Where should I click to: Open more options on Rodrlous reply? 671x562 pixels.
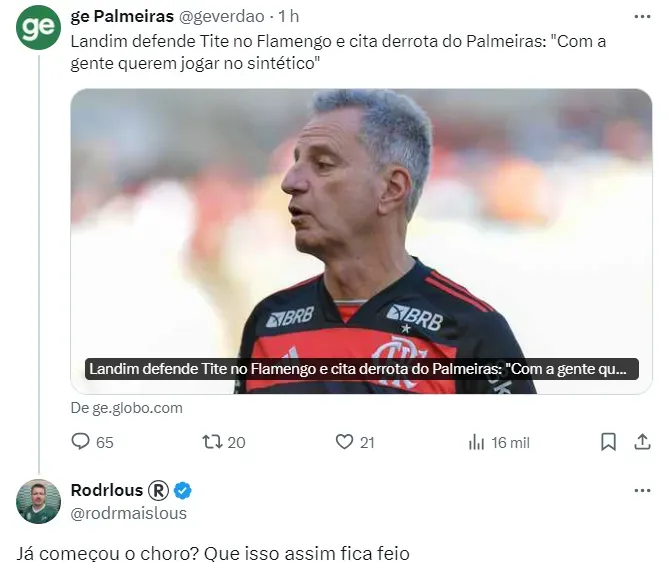tap(642, 491)
